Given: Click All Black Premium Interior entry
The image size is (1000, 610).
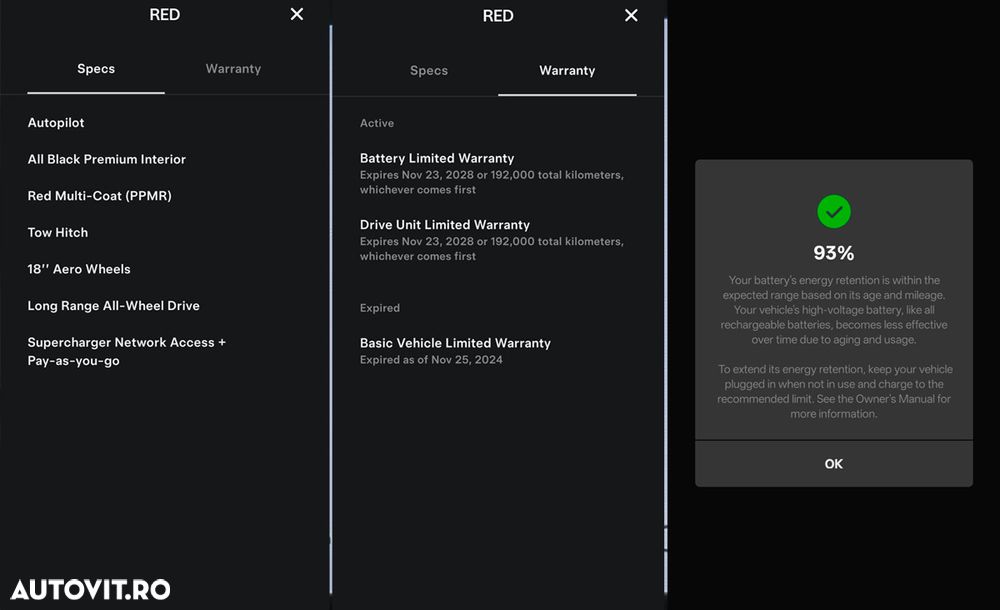Looking at the screenshot, I should [107, 160].
